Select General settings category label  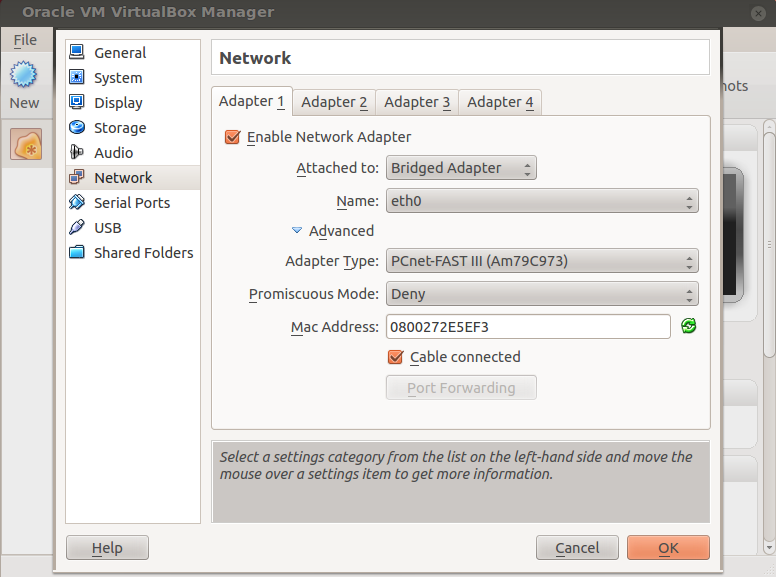pos(120,52)
